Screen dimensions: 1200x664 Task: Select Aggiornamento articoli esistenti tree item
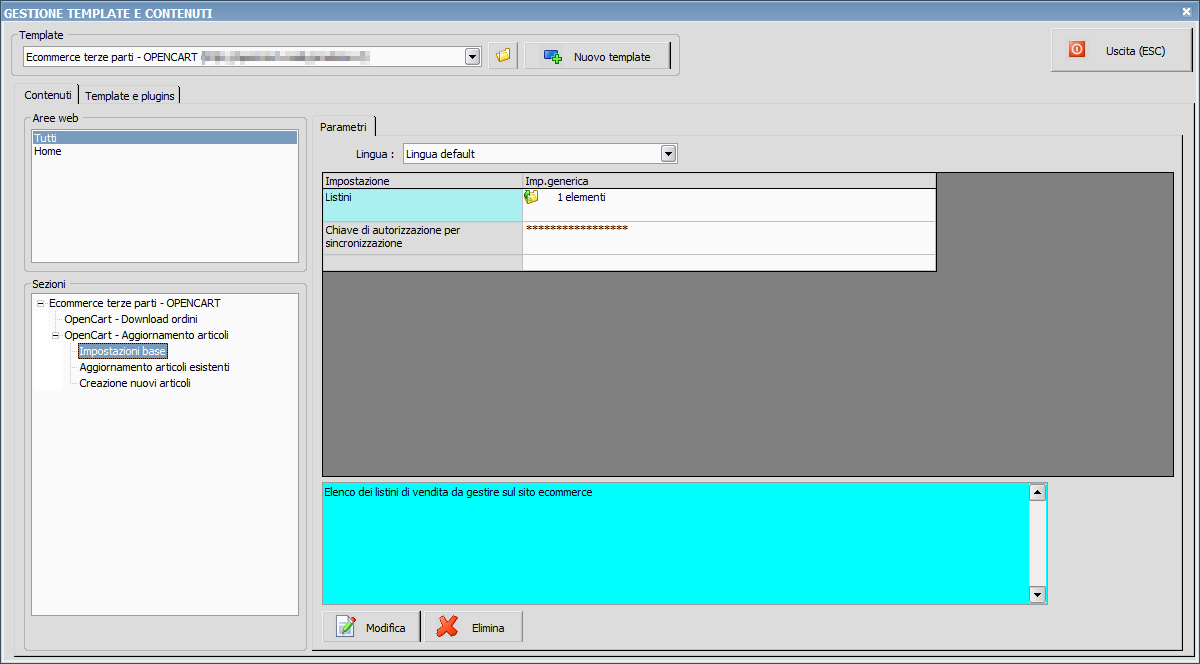coord(155,367)
